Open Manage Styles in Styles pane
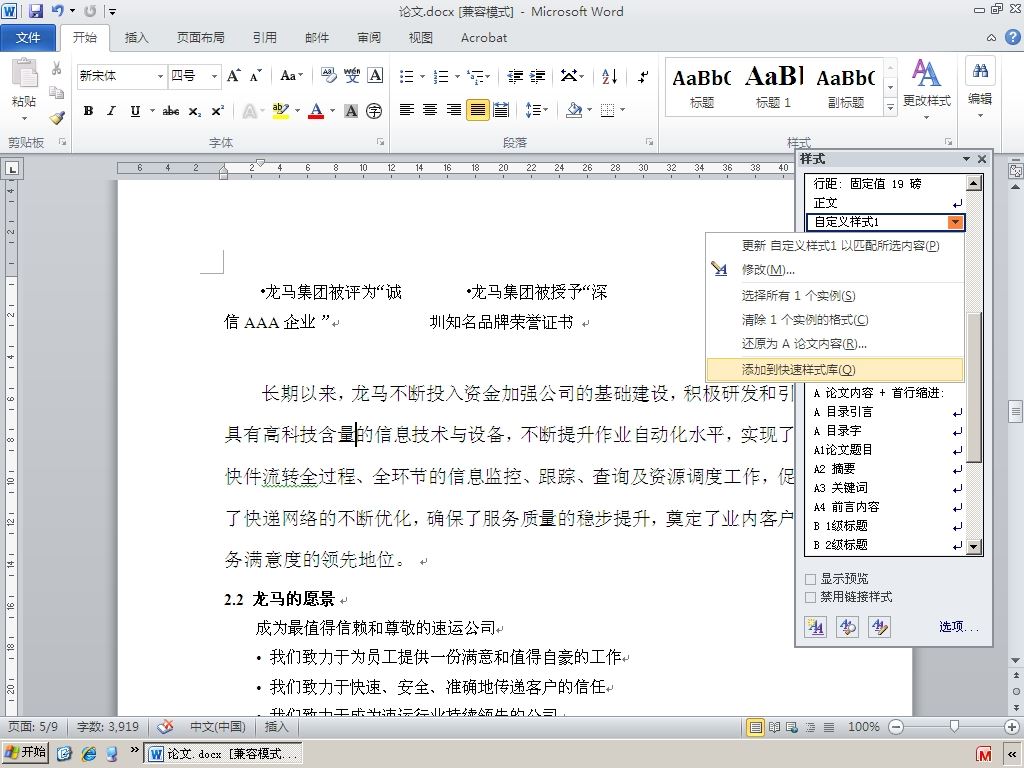The image size is (1024, 768). tap(880, 627)
